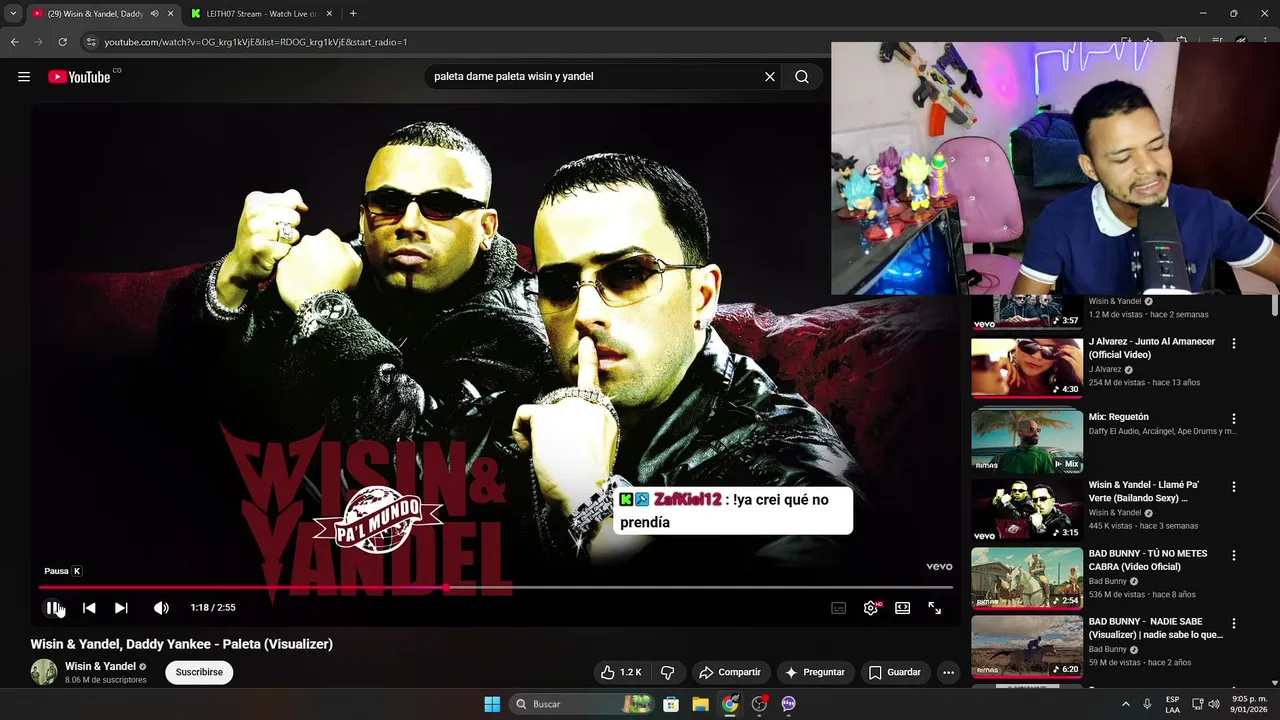Open Wisin & Yandel channel avatar

pyautogui.click(x=44, y=672)
